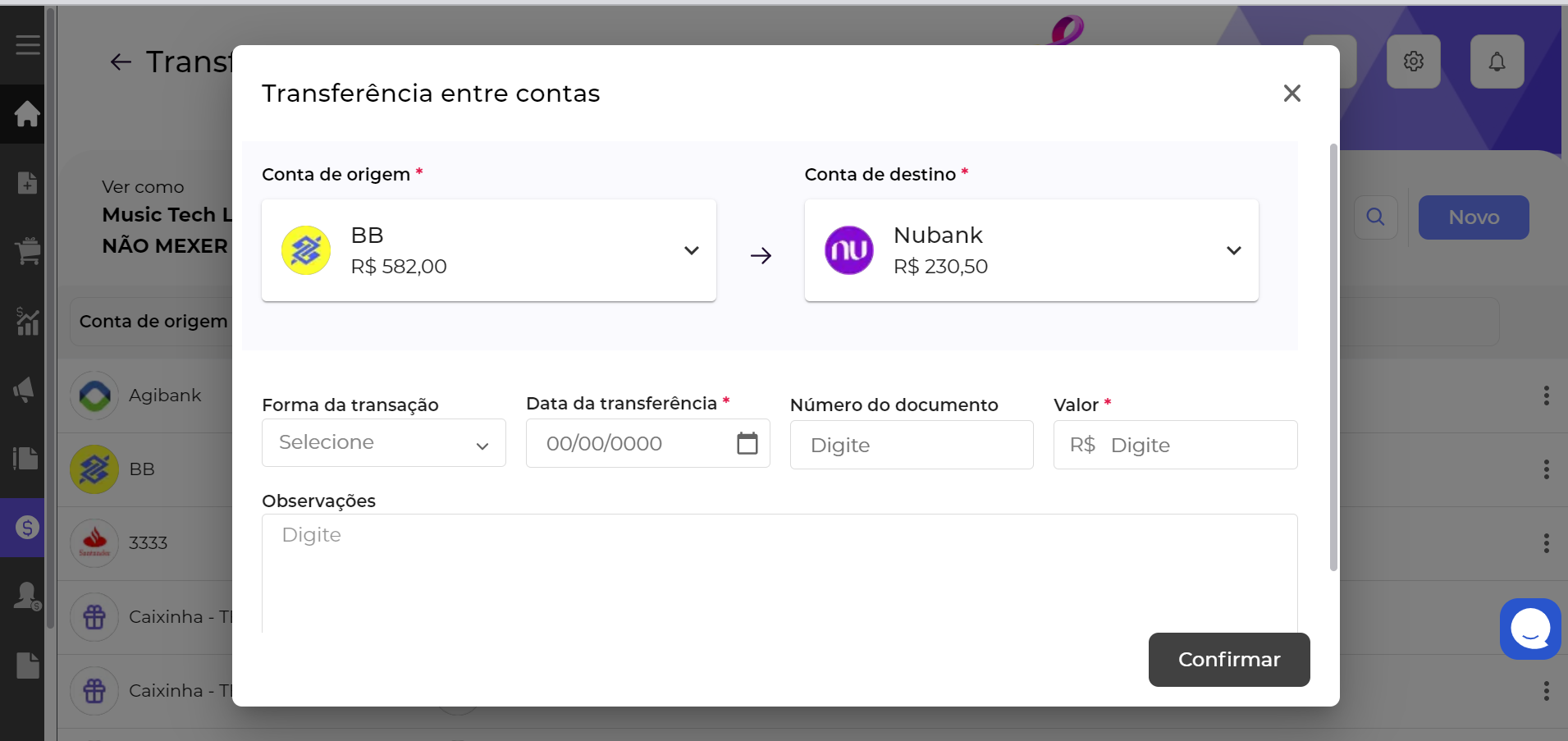Image resolution: width=1568 pixels, height=741 pixels.
Task: Click the notifications bell icon
Action: (1496, 61)
